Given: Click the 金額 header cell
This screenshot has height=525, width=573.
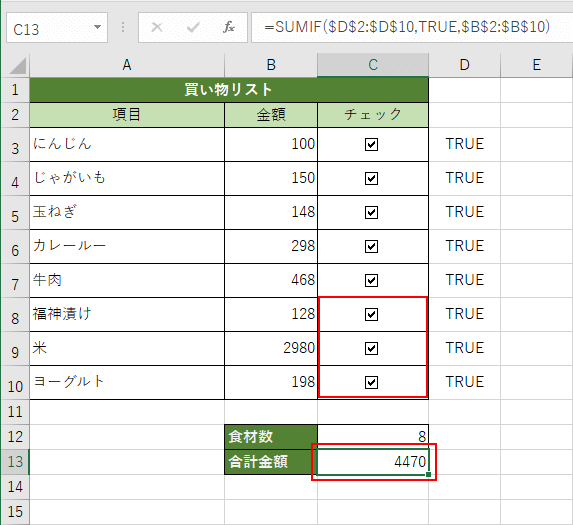Looking at the screenshot, I should 271,115.
